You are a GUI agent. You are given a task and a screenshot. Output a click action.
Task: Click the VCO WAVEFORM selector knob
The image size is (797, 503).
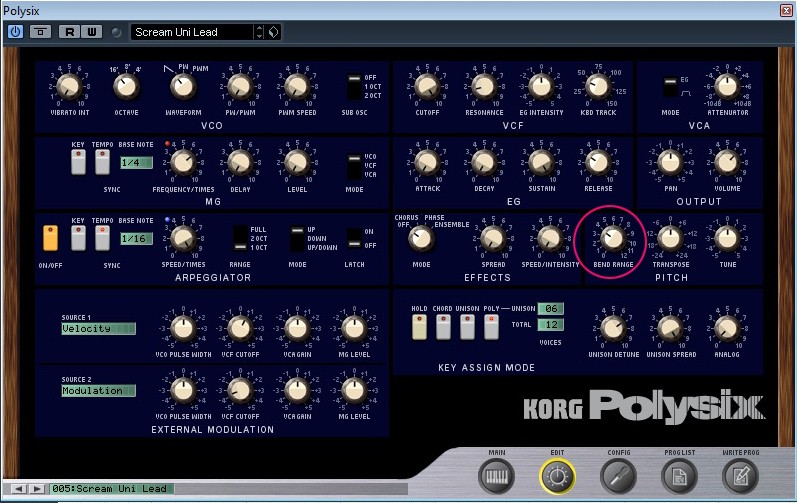tap(183, 86)
